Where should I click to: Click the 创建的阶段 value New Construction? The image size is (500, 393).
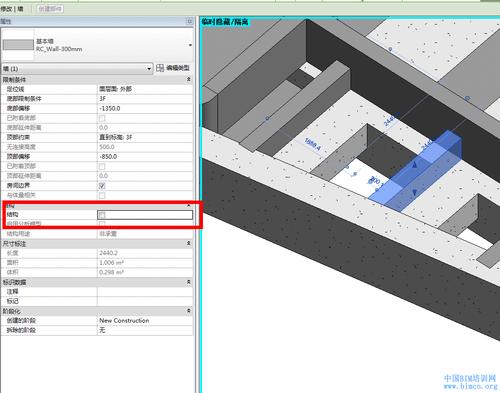(x=145, y=321)
